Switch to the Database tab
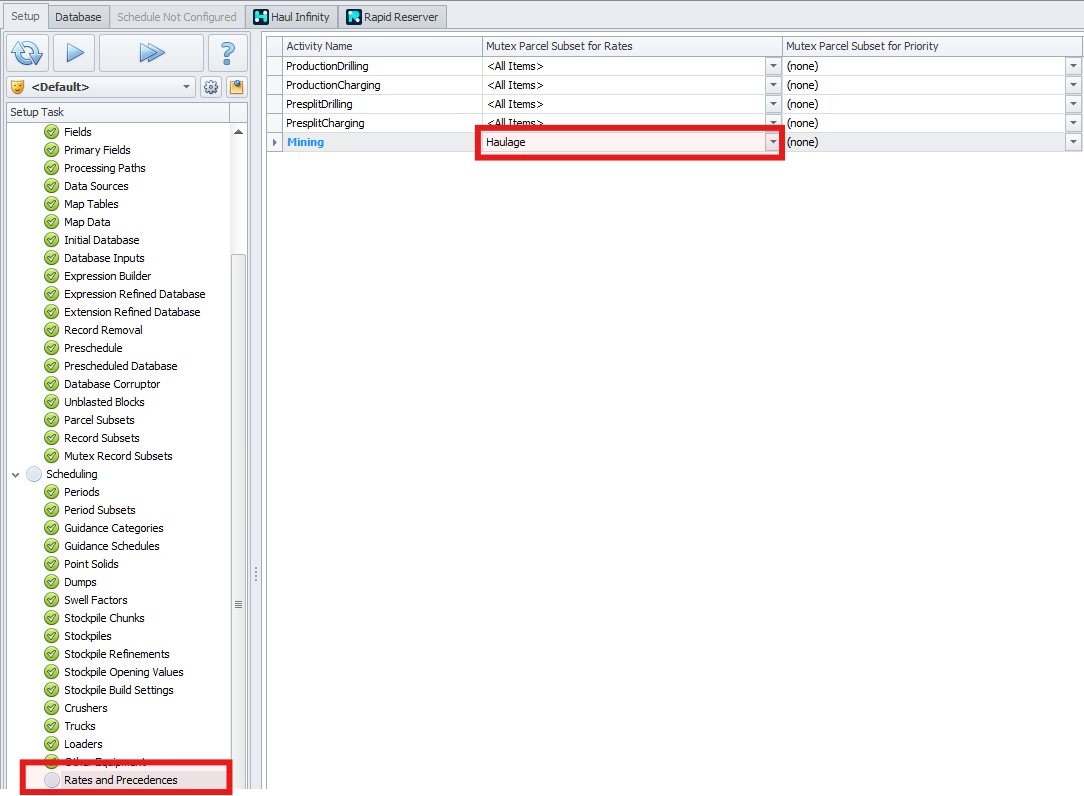Screen dimensions: 1084x796 [78, 17]
